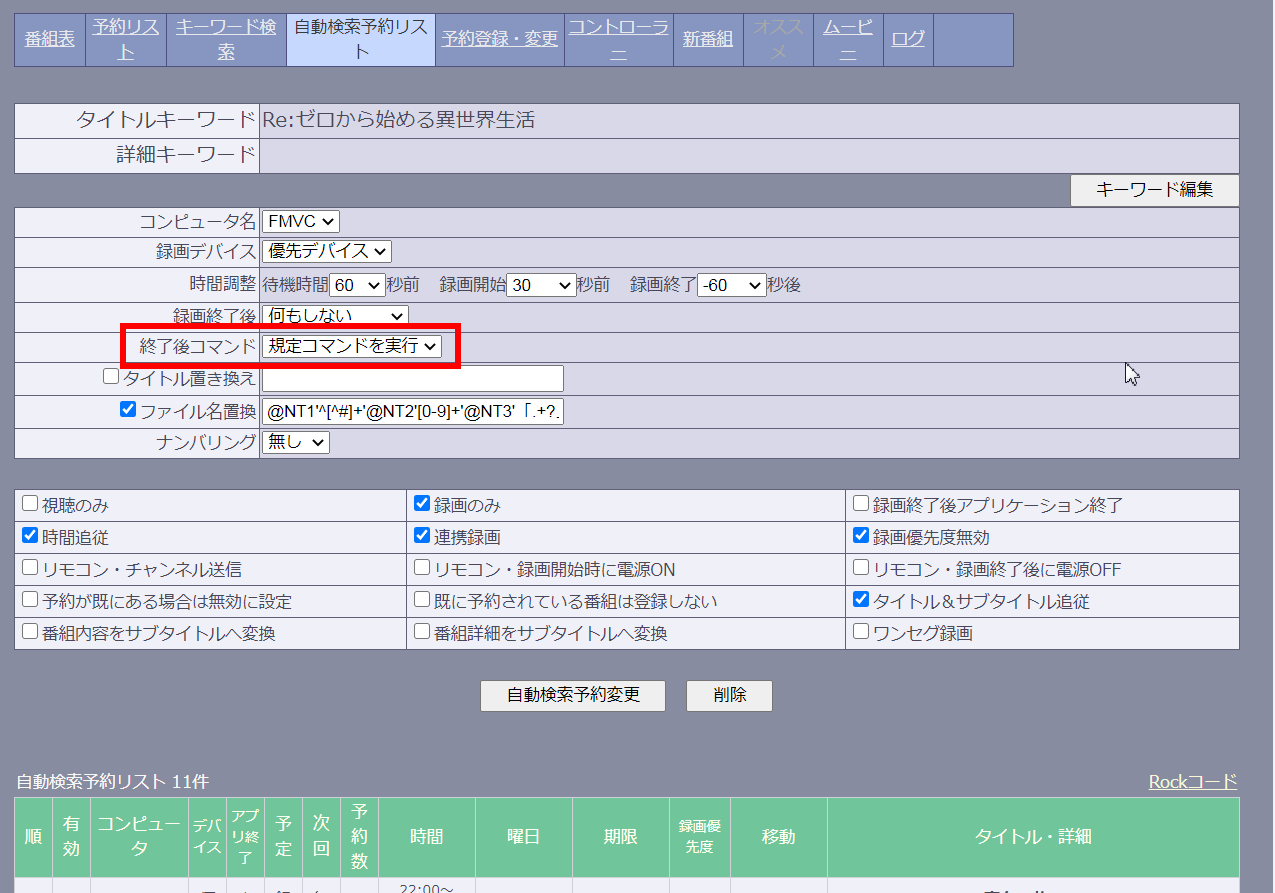Uncheck タイトル&サブタイトル追従 option

click(861, 600)
